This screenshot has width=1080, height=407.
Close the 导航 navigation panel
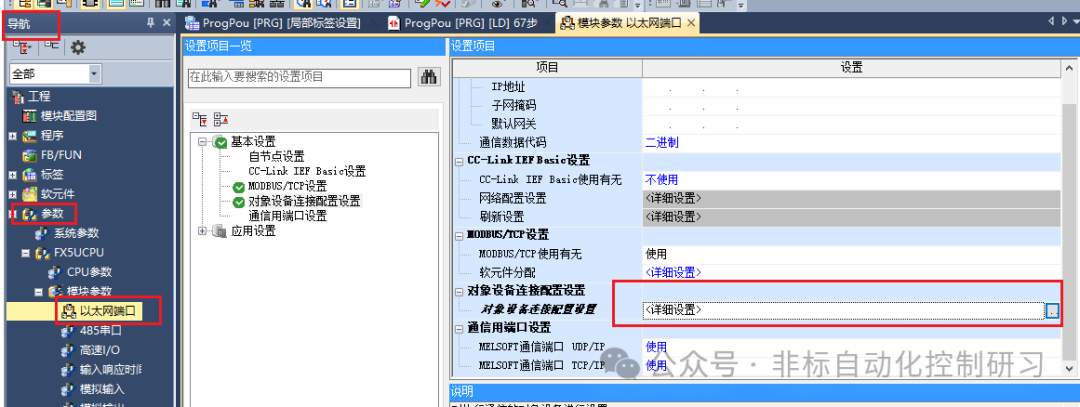click(x=166, y=23)
